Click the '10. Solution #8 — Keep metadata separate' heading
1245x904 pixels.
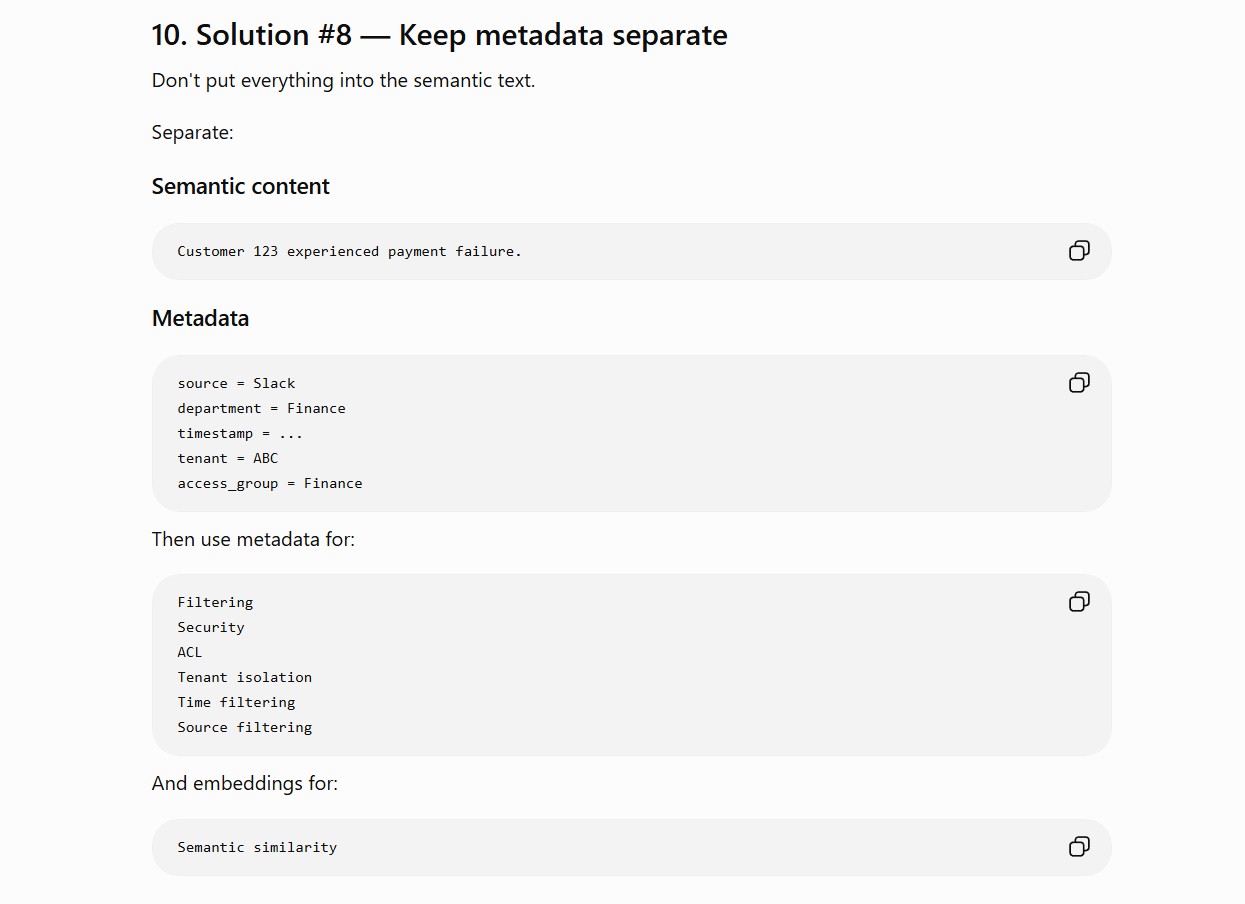click(439, 35)
